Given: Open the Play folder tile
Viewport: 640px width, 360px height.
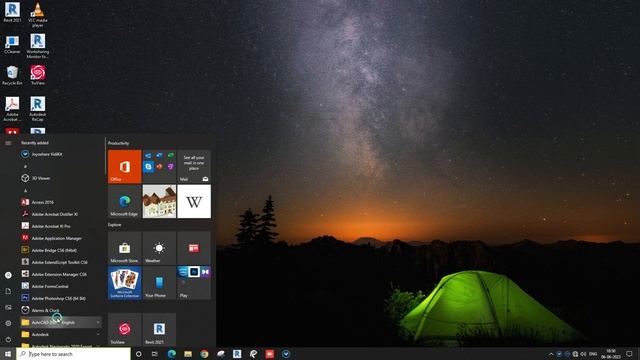Looking at the screenshot, I should tap(194, 283).
